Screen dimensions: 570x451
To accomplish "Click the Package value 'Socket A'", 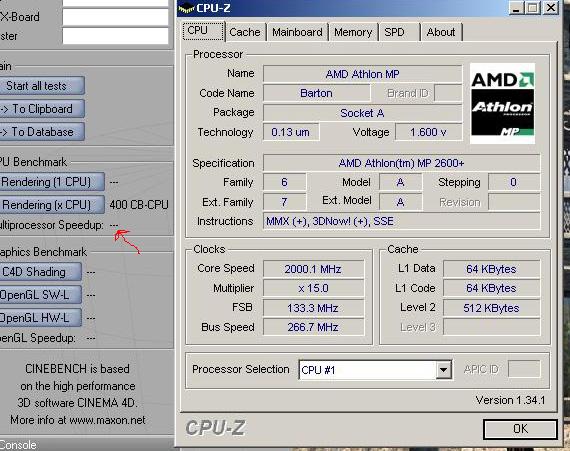I will coord(362,113).
